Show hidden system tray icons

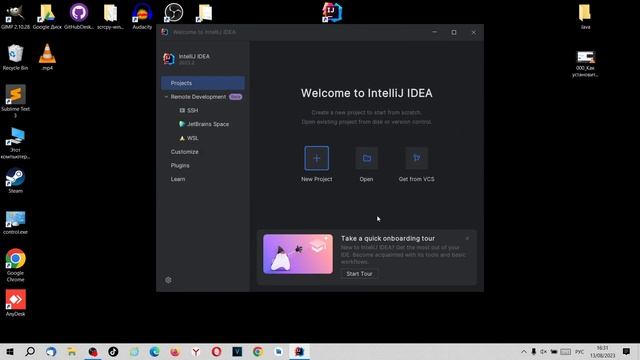tap(524, 351)
